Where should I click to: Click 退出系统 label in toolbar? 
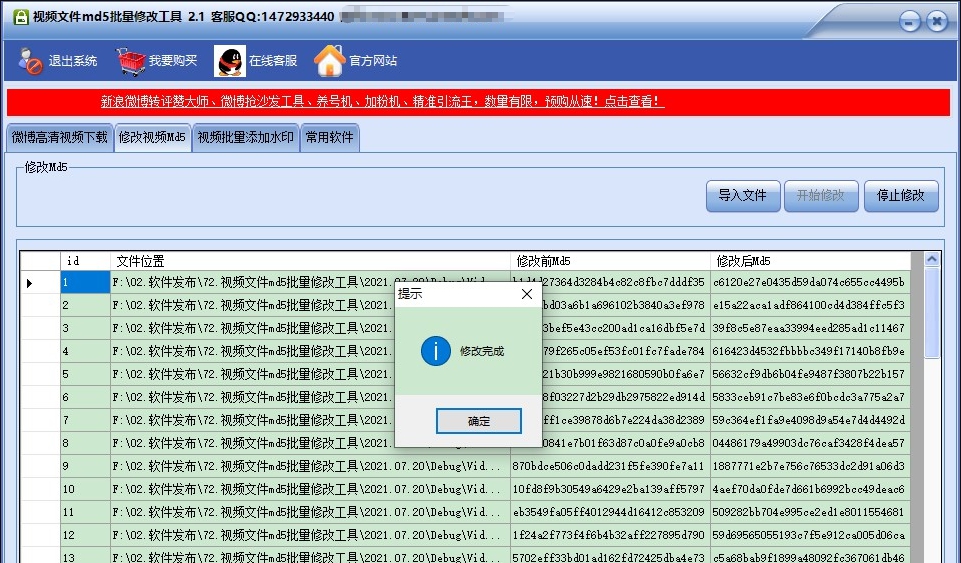click(x=73, y=61)
